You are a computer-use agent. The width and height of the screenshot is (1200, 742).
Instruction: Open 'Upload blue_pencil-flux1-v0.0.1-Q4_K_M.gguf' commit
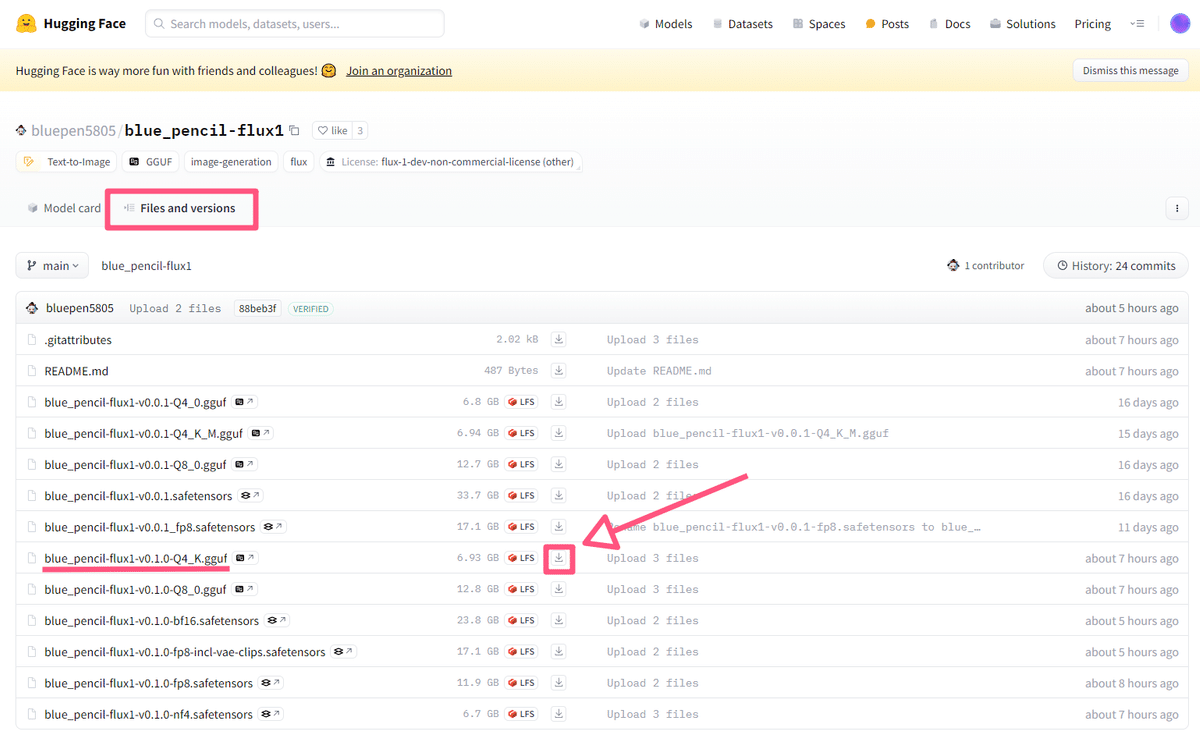click(x=747, y=433)
